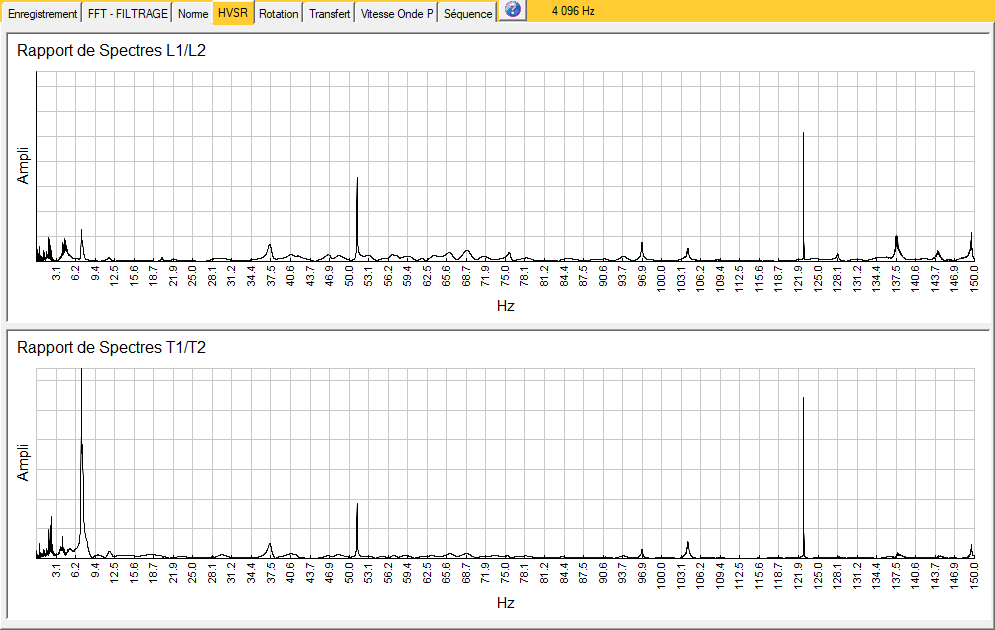Click the 75.0 tick label on T1/T2 axis
995x630 pixels.
click(506, 573)
